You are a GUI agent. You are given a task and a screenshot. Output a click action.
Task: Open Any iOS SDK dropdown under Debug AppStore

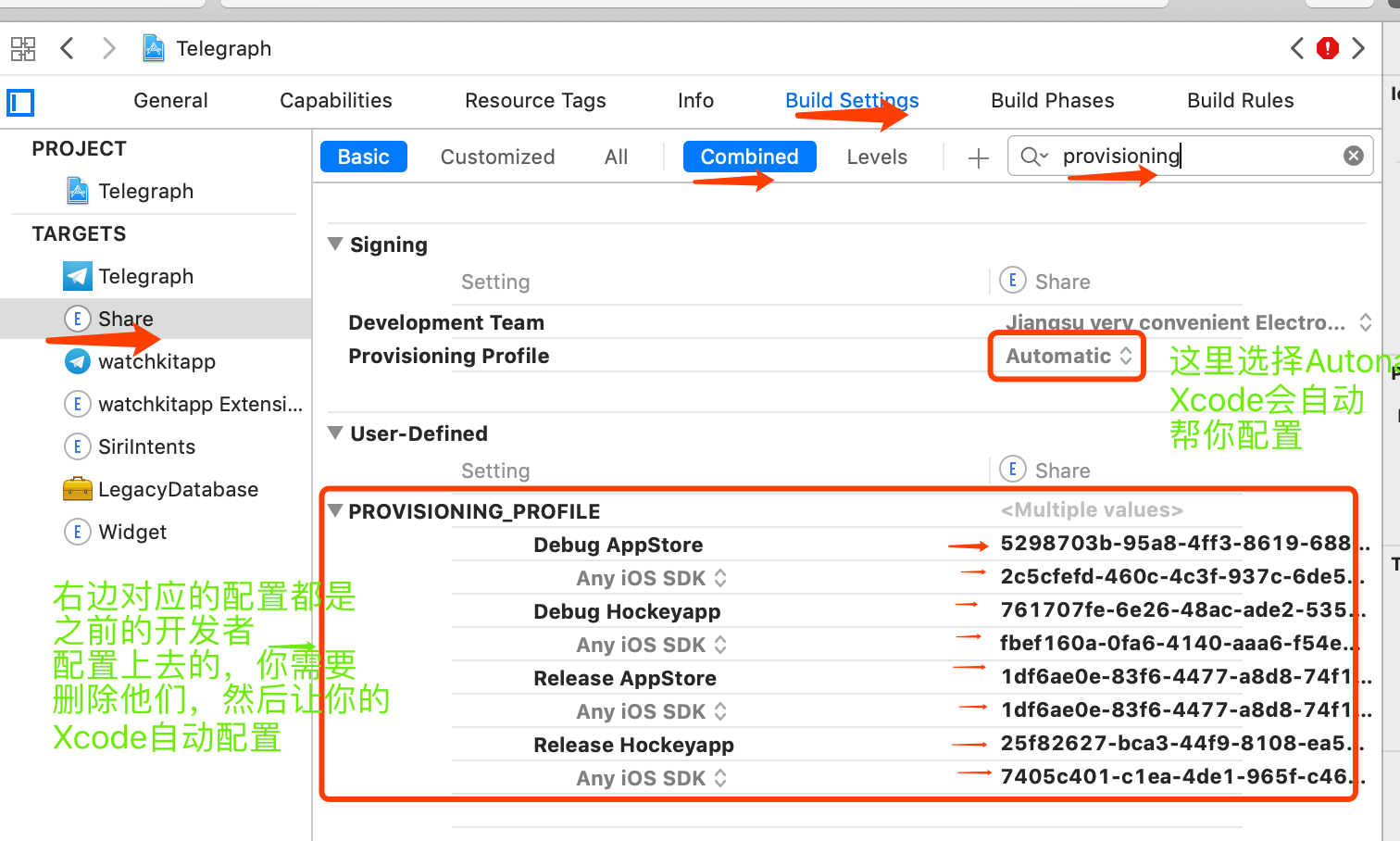(x=652, y=578)
